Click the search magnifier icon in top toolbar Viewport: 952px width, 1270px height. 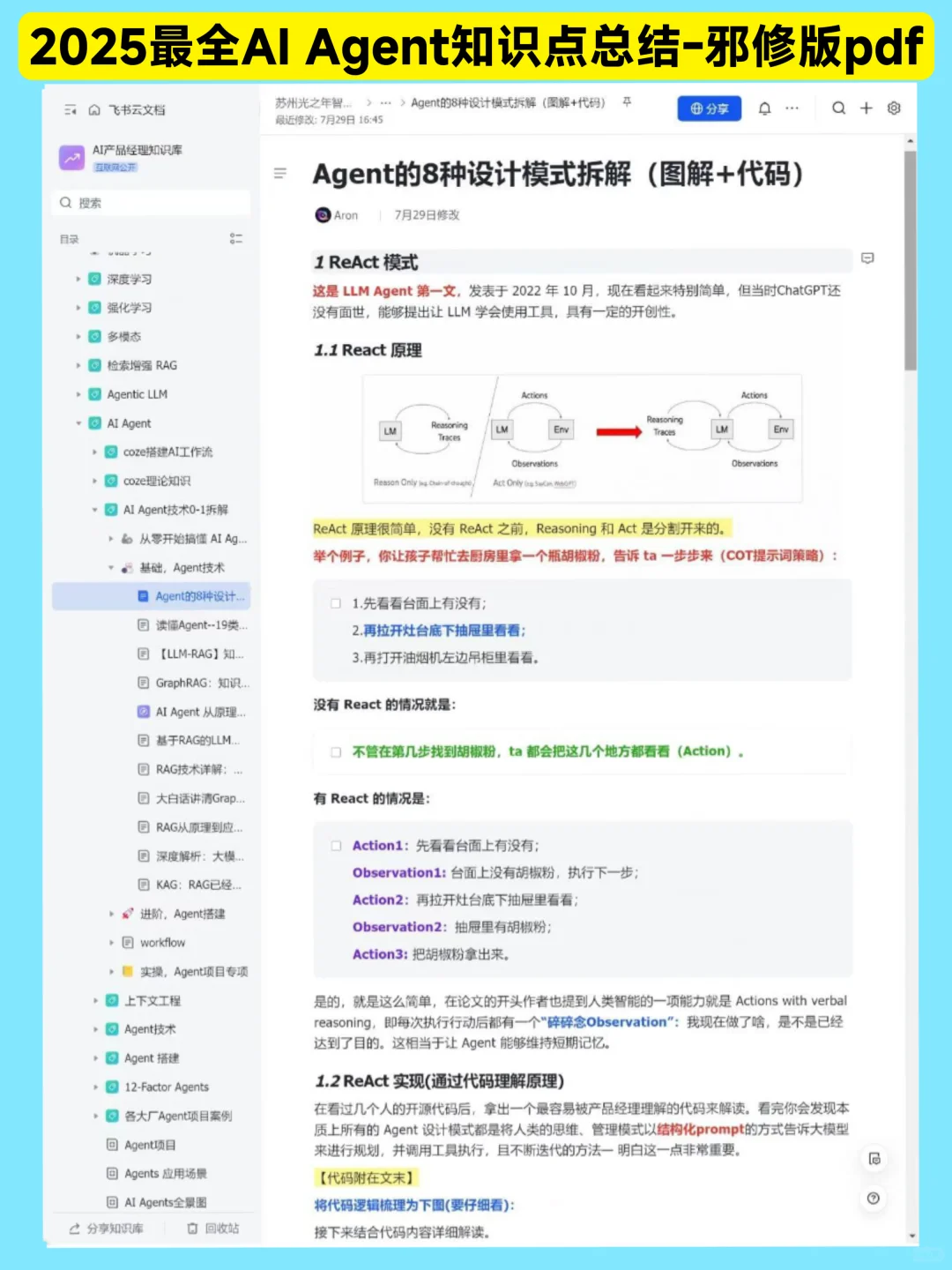pyautogui.click(x=839, y=108)
